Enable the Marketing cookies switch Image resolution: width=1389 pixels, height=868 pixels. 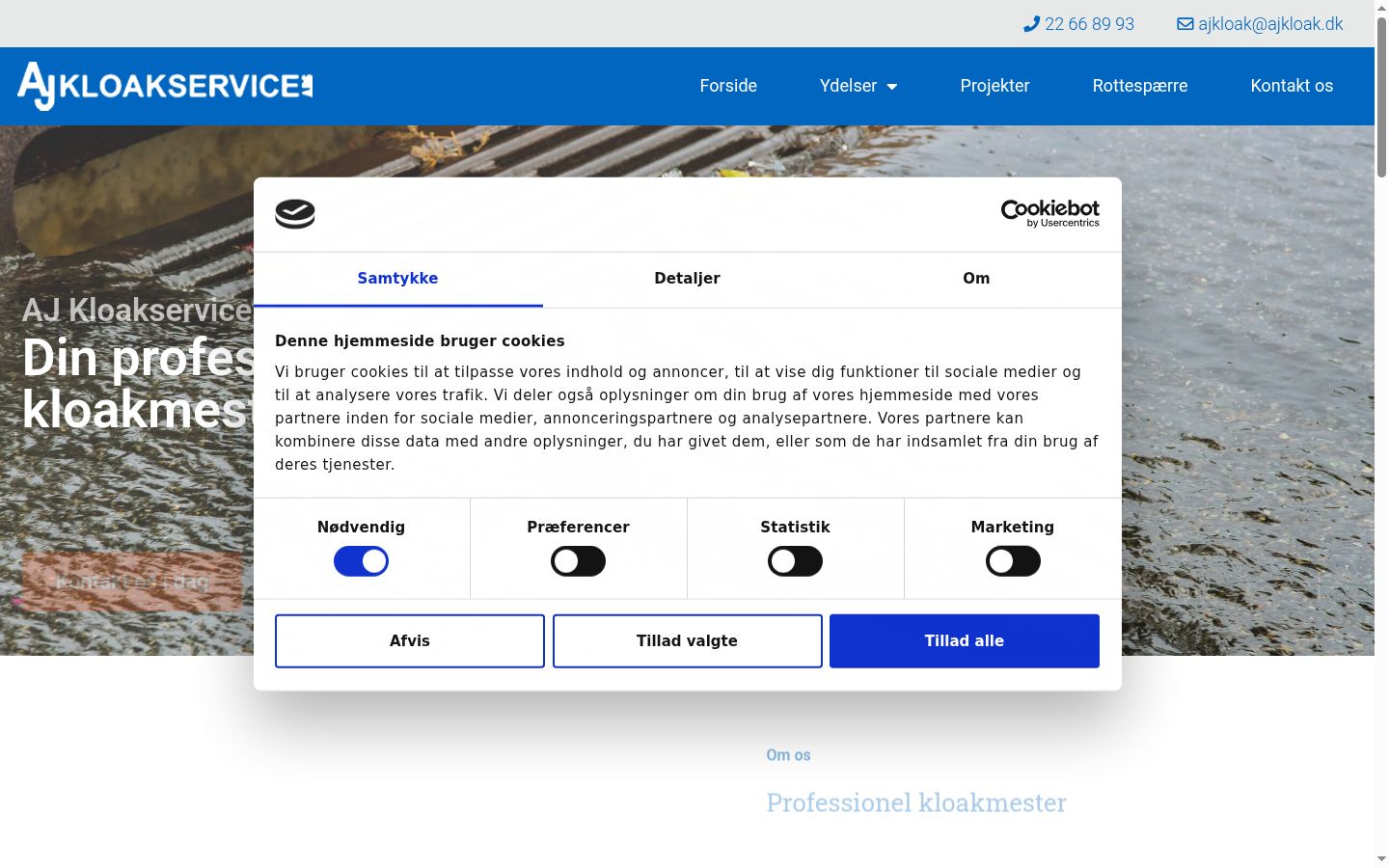tap(1013, 561)
